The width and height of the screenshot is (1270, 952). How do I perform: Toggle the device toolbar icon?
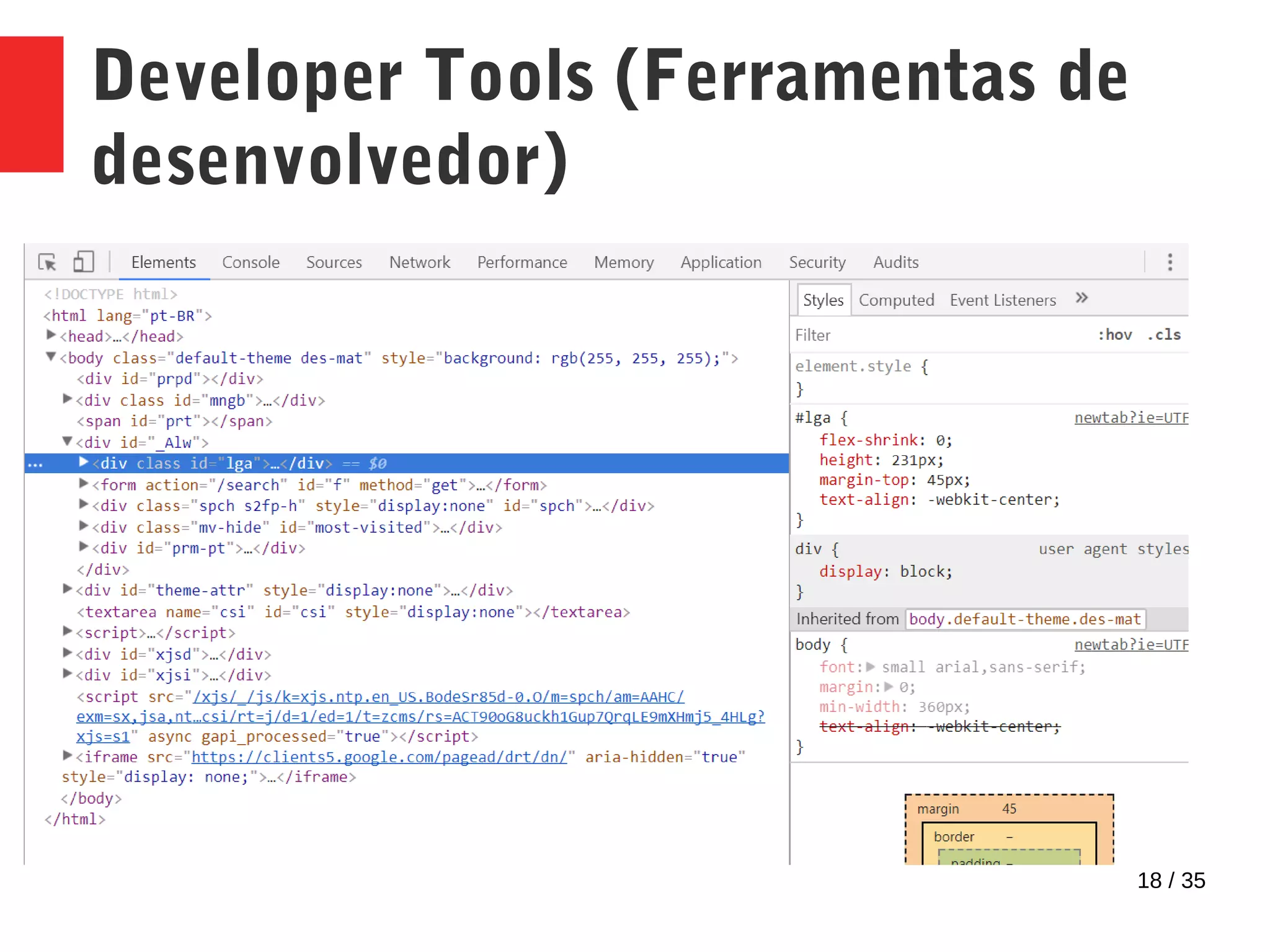83,262
